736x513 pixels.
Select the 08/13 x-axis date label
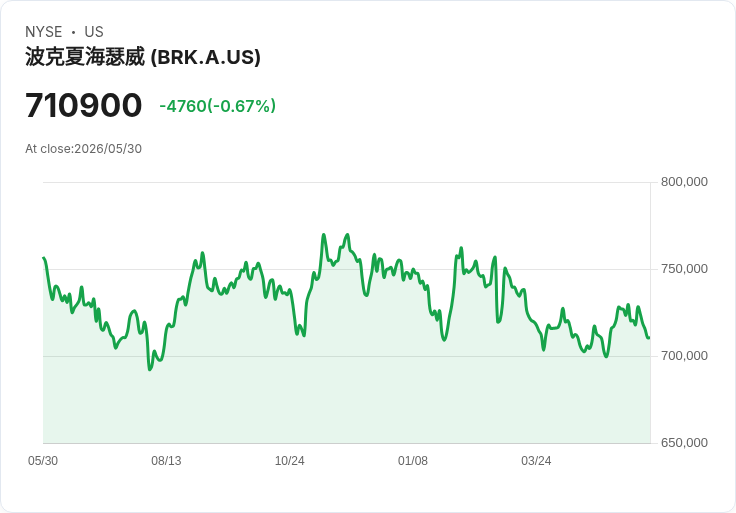[166, 461]
